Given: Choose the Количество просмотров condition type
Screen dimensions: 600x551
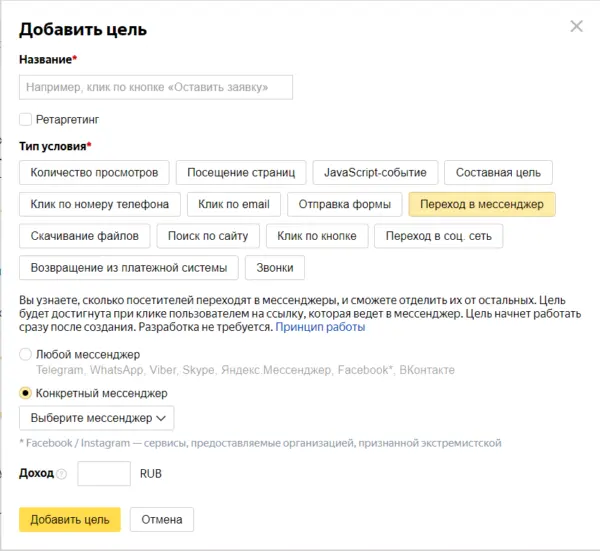Looking at the screenshot, I should [95, 173].
